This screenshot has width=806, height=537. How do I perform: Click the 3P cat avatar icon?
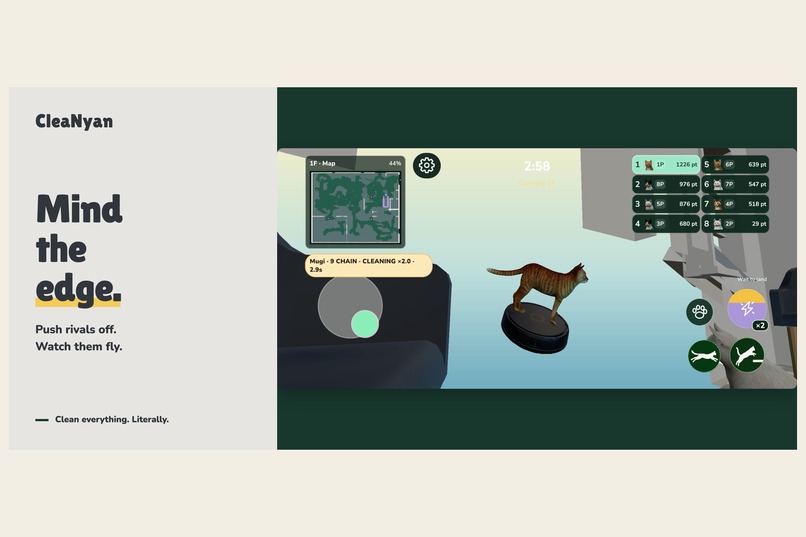pyautogui.click(x=649, y=224)
